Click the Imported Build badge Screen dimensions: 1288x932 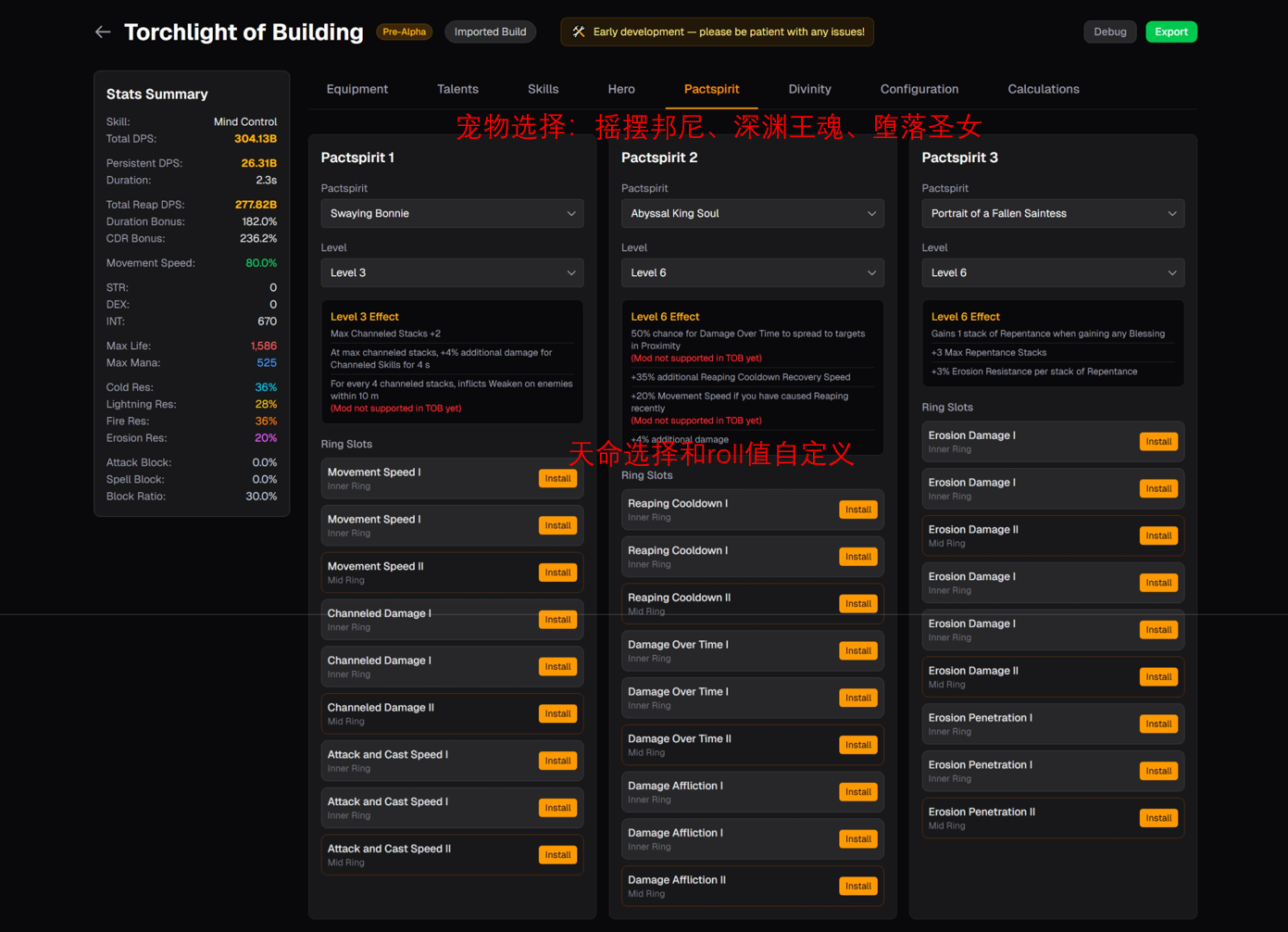coord(490,31)
